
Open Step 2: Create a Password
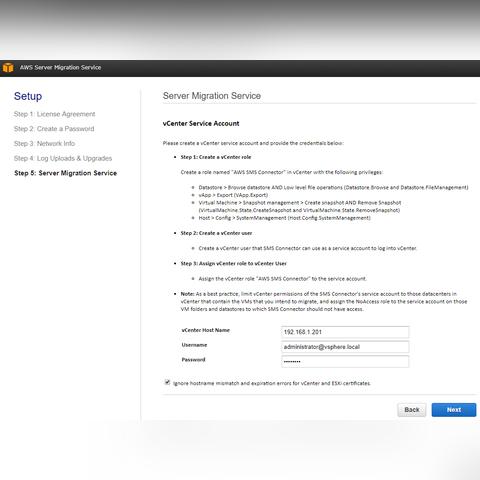54,129
